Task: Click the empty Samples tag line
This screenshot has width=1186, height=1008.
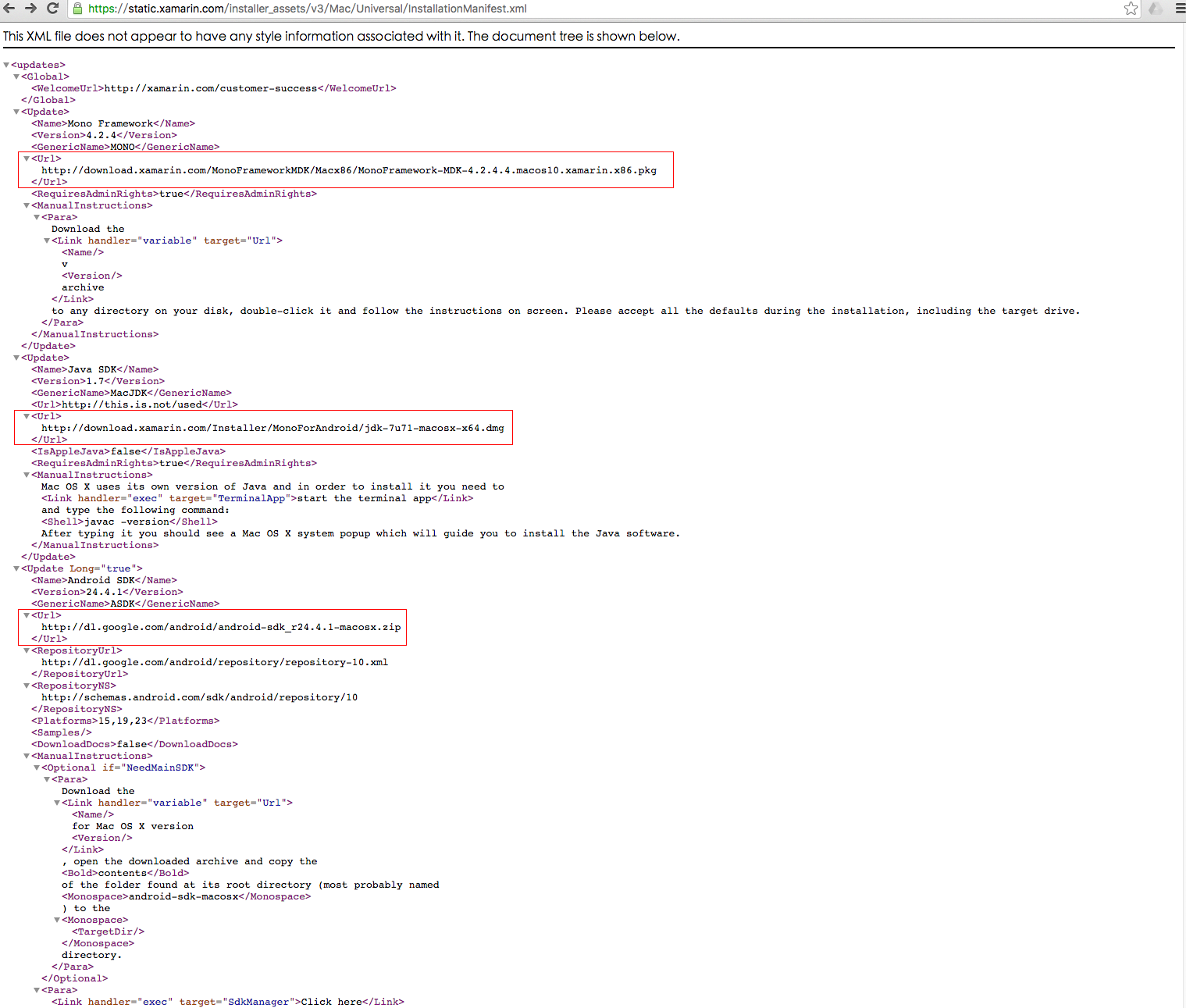Action: (62, 733)
